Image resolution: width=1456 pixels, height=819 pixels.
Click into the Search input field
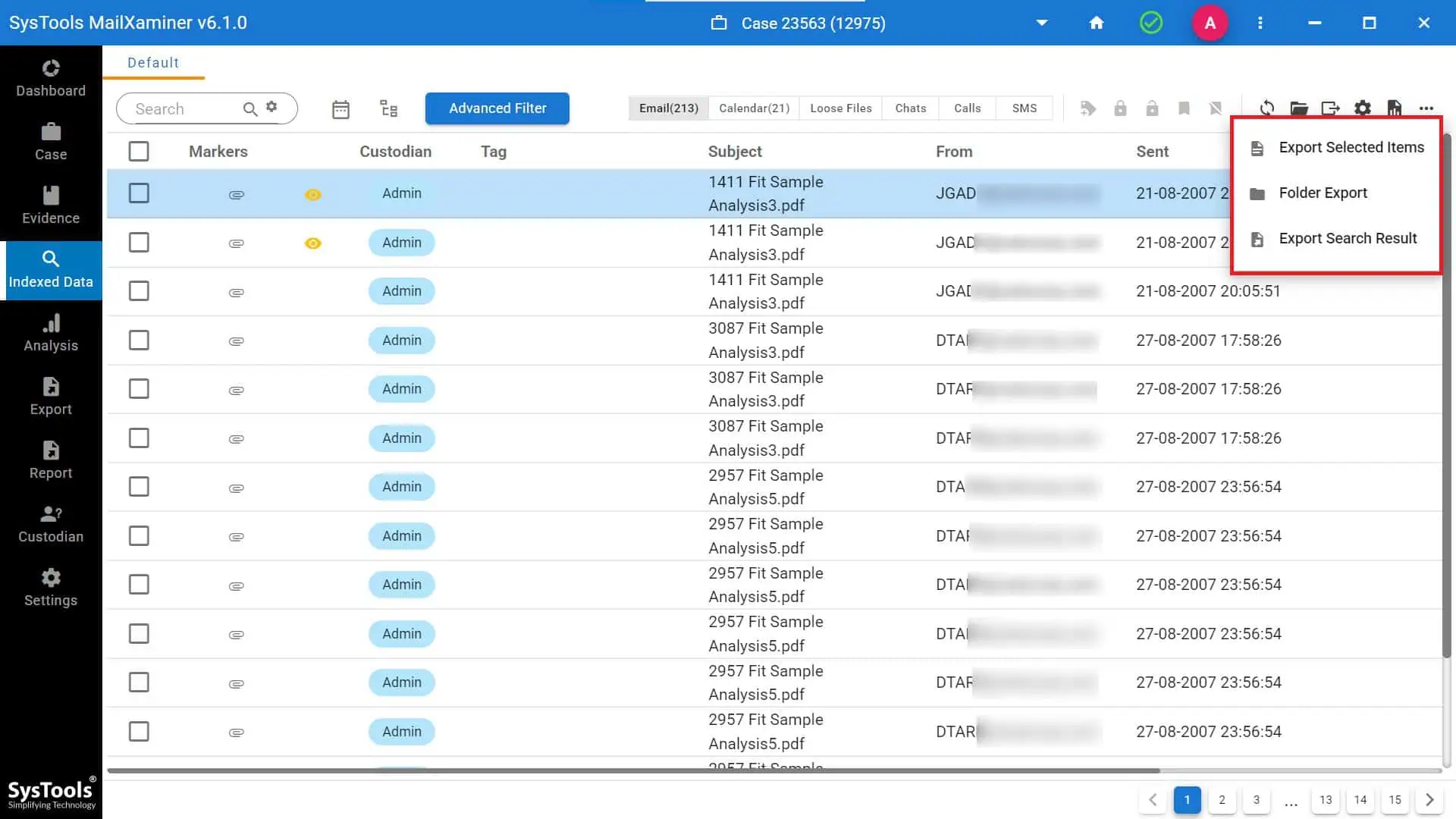click(186, 109)
